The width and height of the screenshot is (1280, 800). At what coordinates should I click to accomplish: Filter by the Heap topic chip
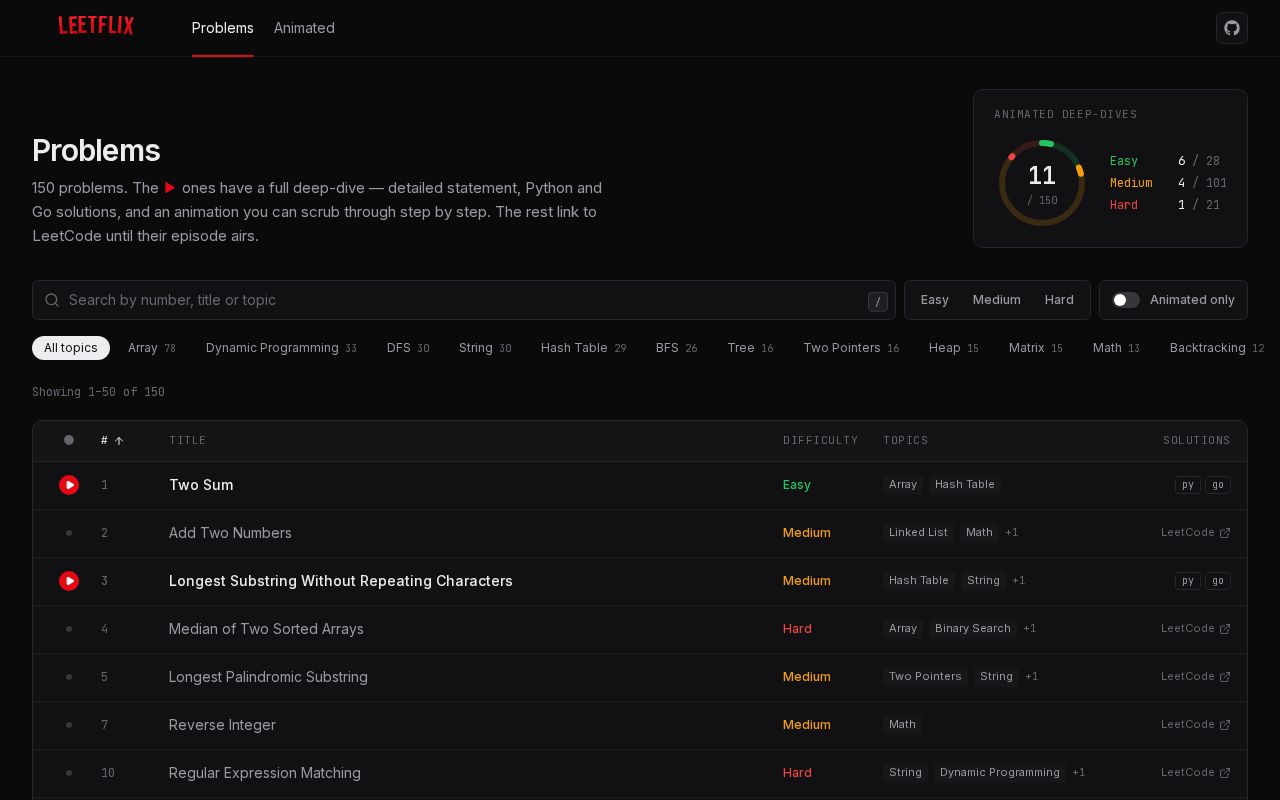click(954, 348)
